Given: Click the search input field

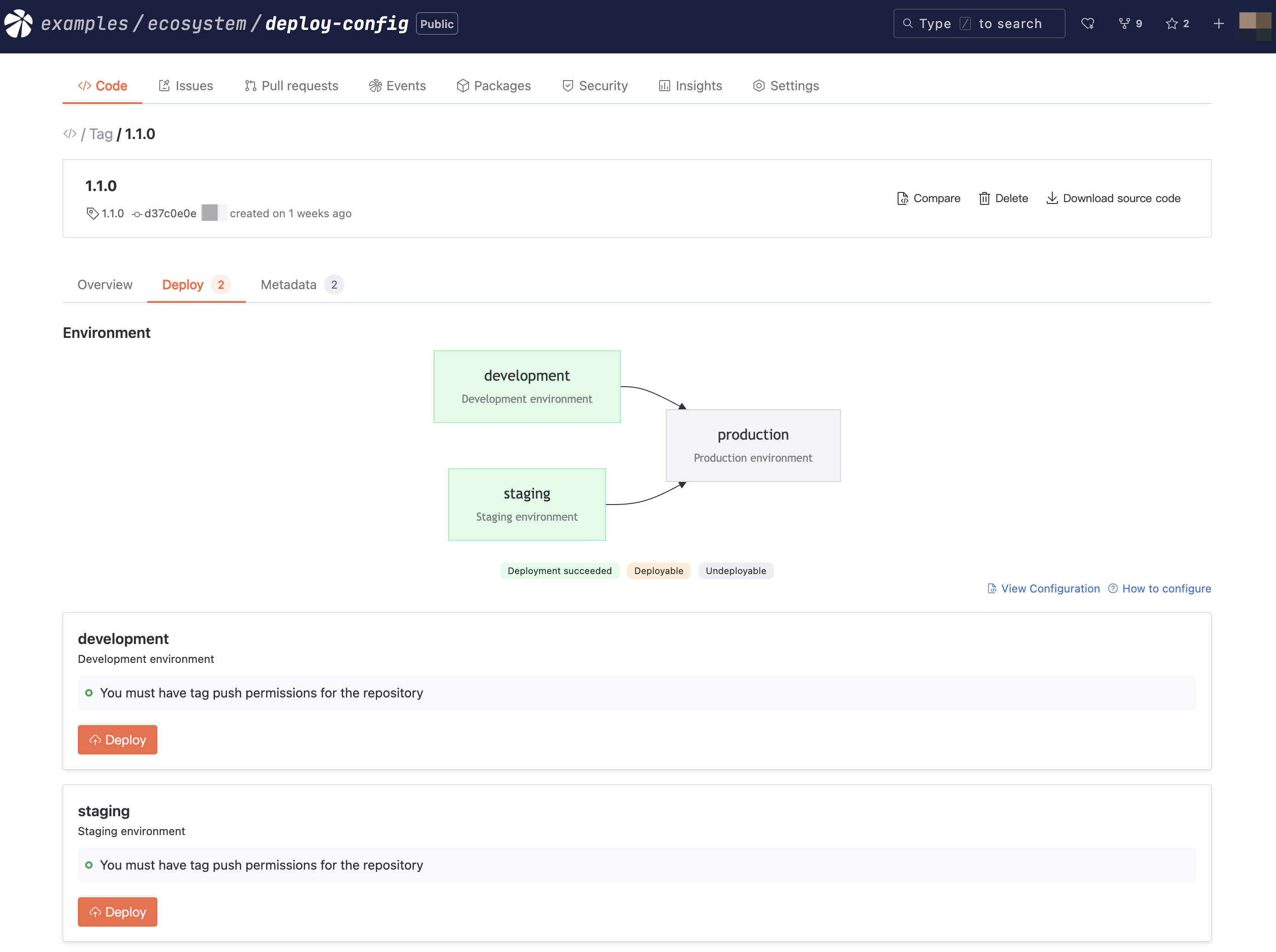Looking at the screenshot, I should click(979, 23).
